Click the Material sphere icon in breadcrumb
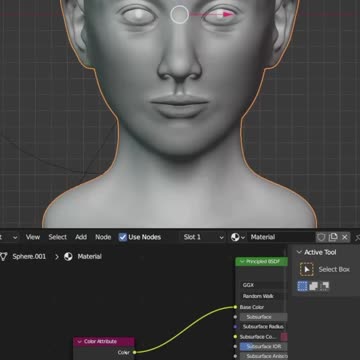Screen dimensions: 360x360 [68, 256]
